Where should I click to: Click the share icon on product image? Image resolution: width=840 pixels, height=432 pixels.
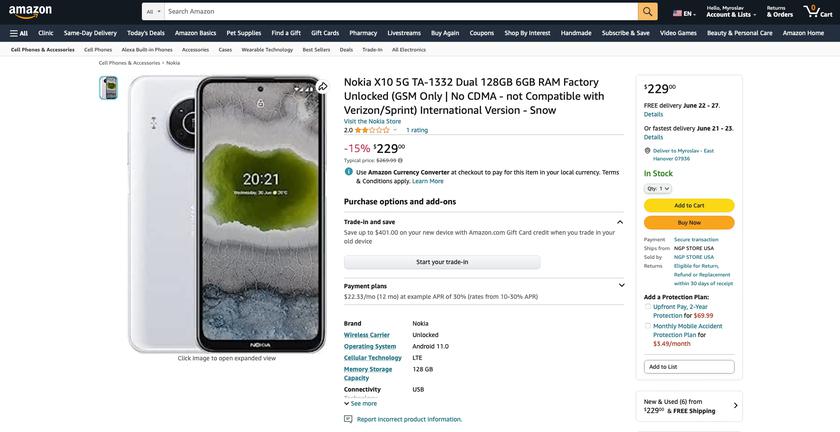pyautogui.click(x=322, y=87)
